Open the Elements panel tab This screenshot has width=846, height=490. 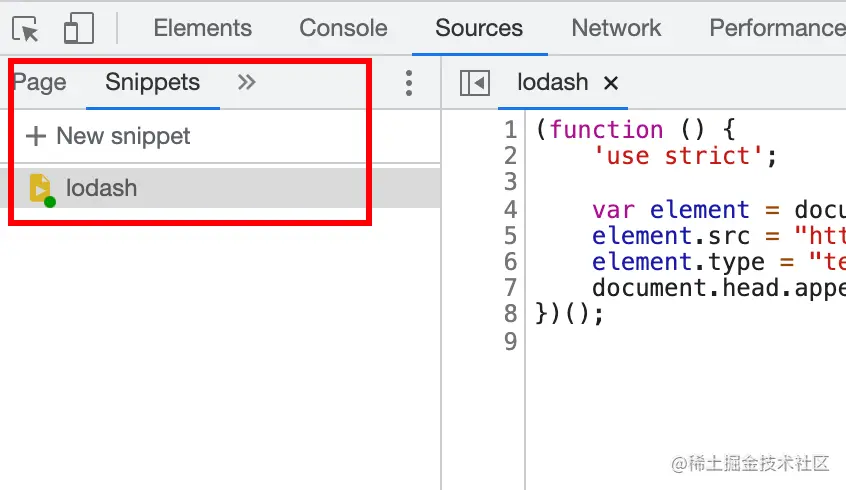pos(202,28)
